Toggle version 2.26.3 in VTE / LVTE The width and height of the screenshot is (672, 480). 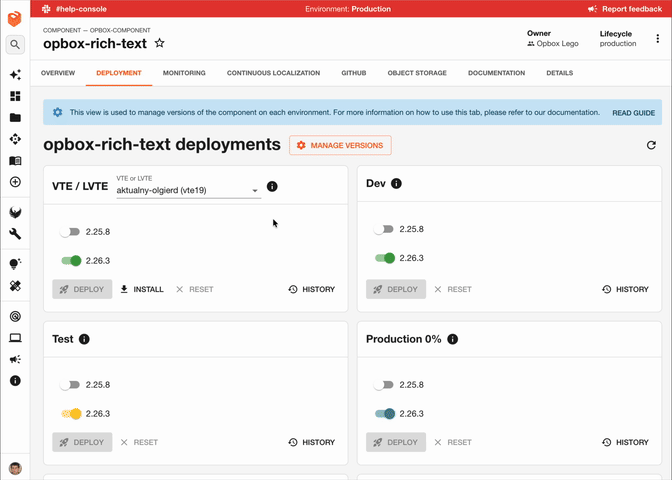pyautogui.click(x=71, y=261)
